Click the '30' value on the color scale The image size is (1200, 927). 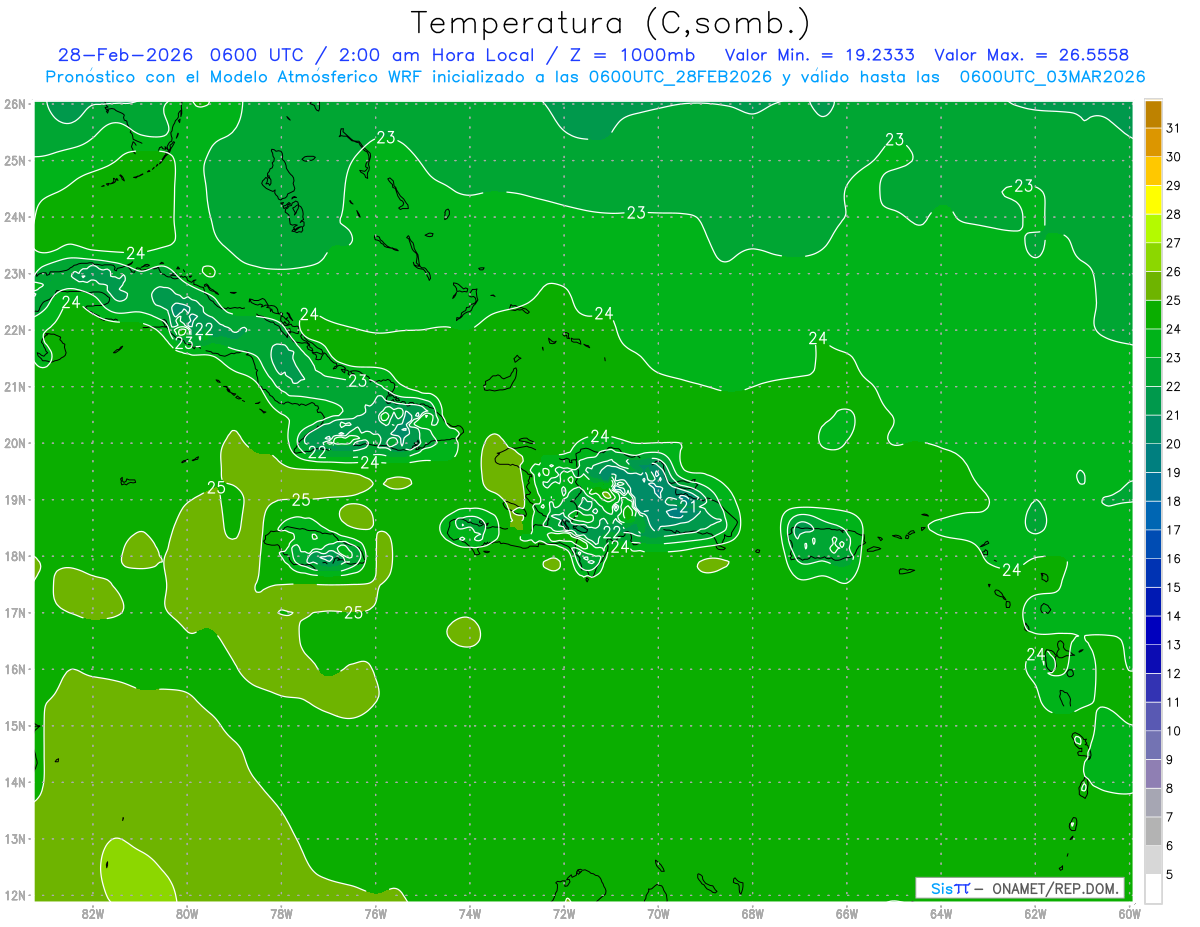click(x=1173, y=157)
